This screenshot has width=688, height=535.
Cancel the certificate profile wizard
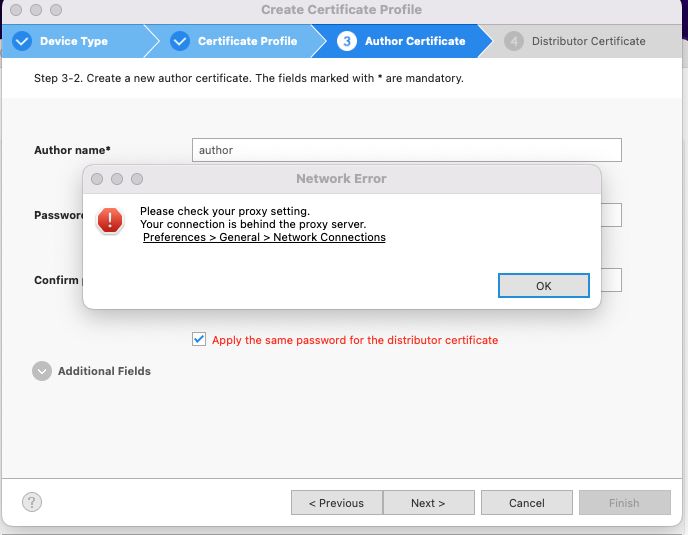click(x=527, y=503)
